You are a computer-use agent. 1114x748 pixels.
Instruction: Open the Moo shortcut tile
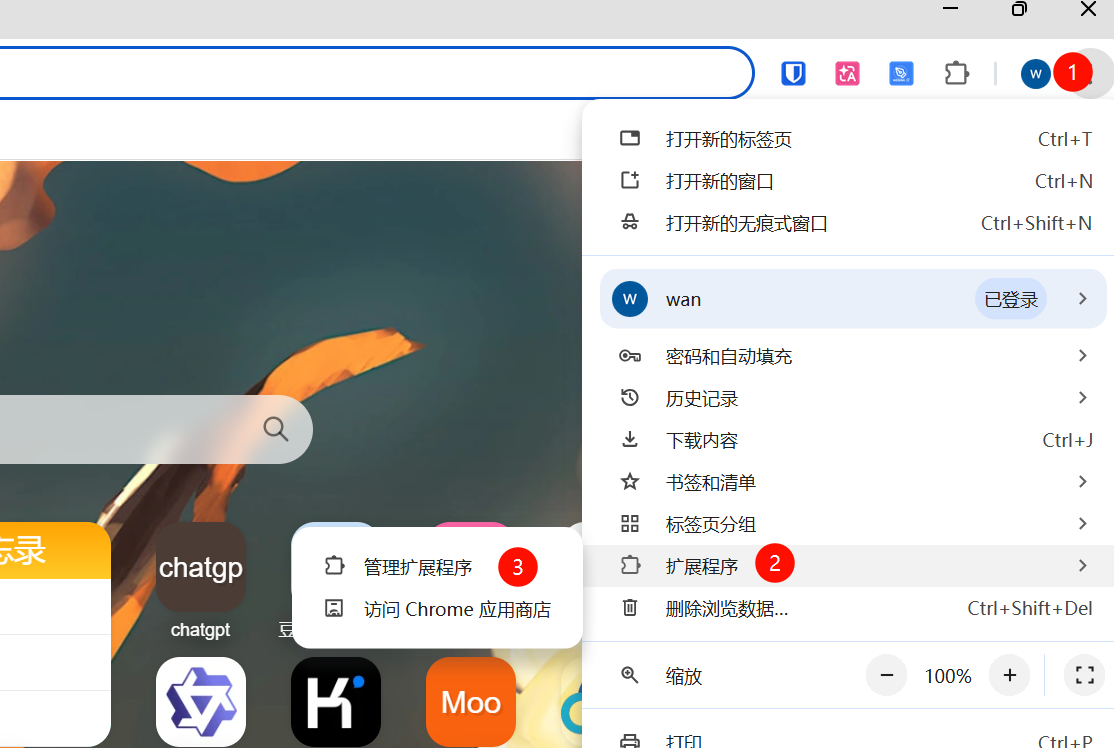click(x=470, y=701)
